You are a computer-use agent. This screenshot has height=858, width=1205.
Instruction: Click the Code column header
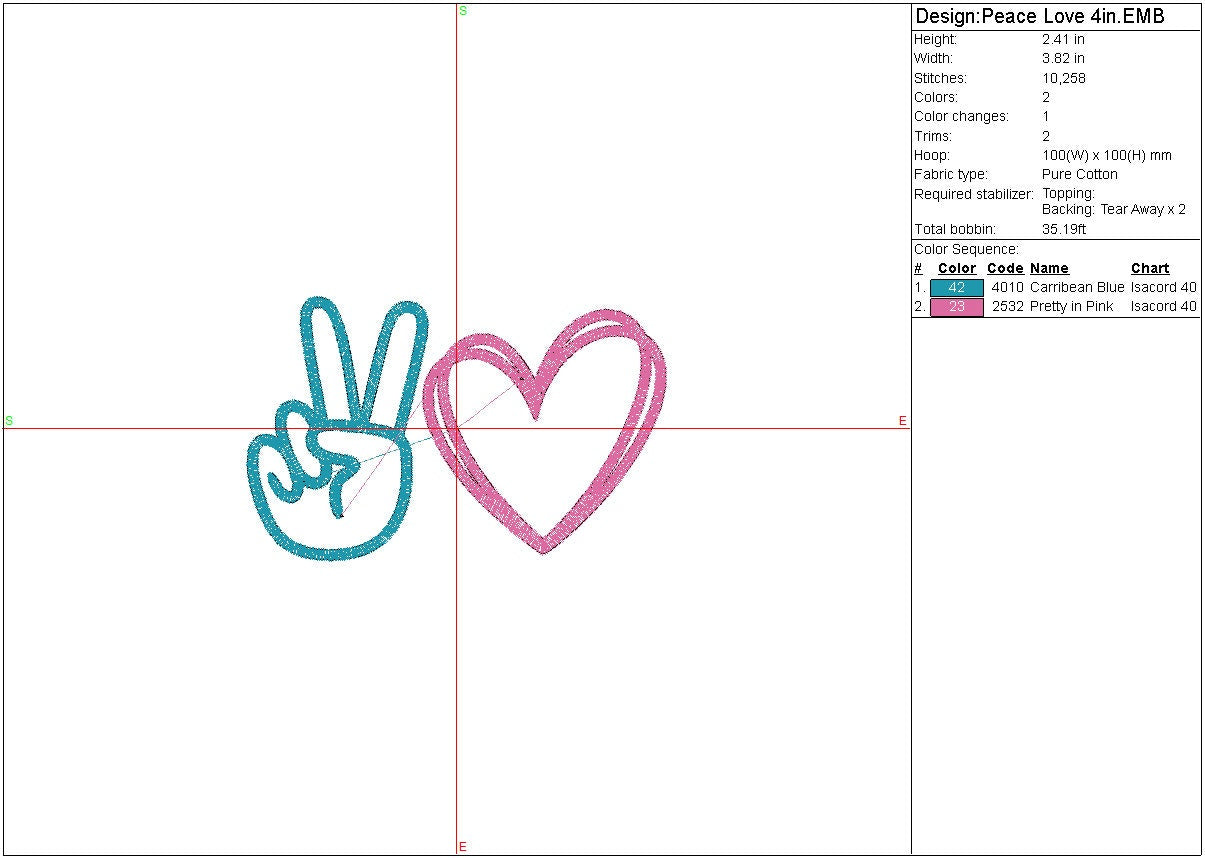[1005, 268]
